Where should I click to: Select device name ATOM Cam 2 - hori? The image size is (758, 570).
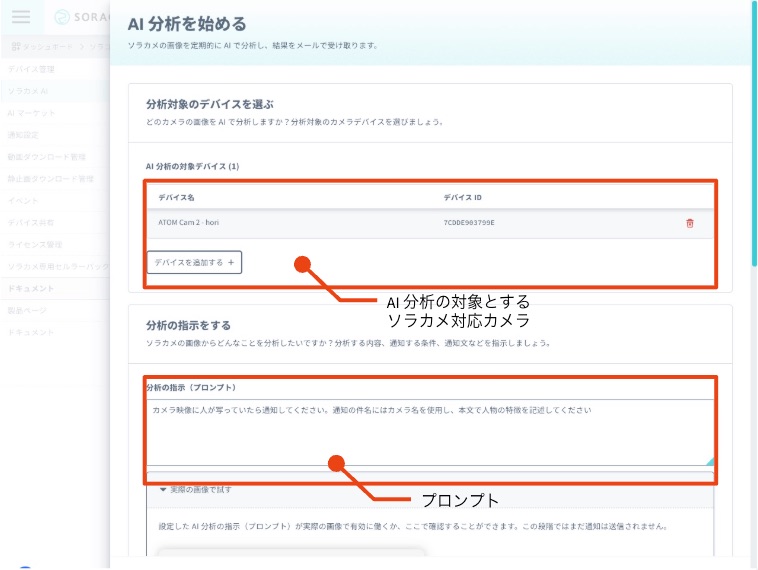click(189, 222)
